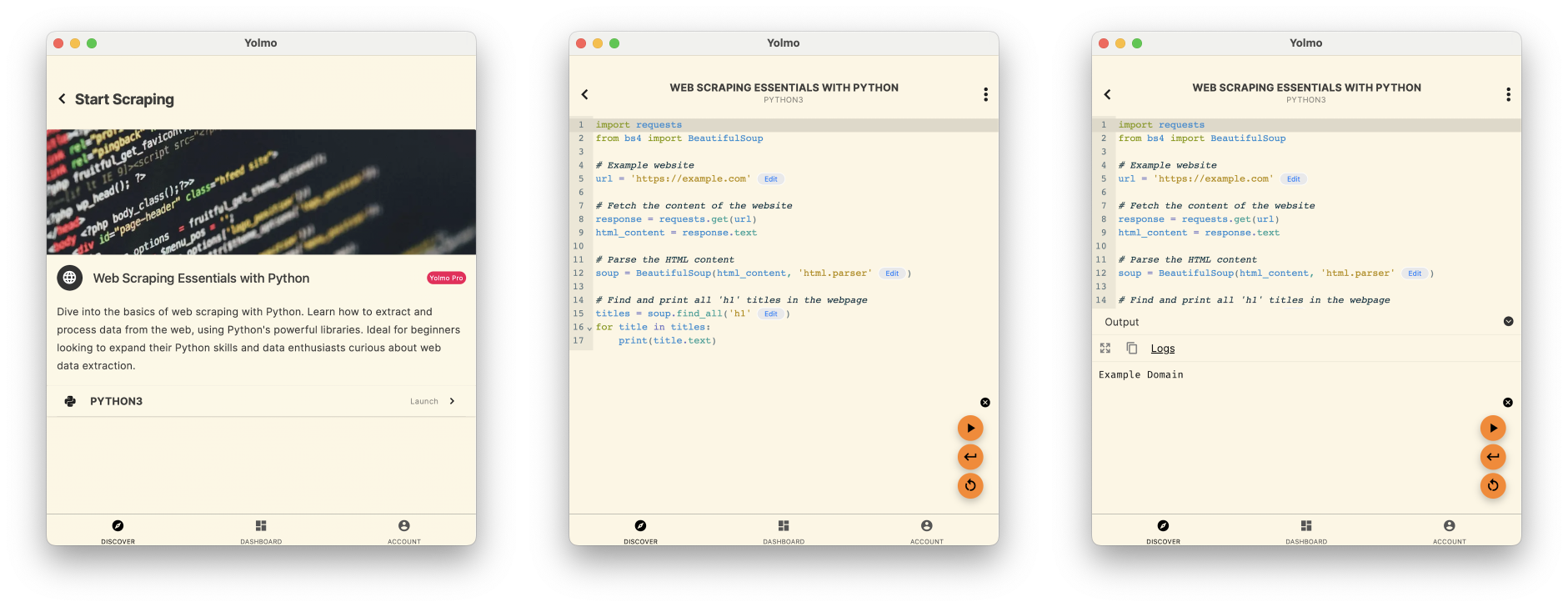
Task: Edit 'html.parser' argument in right window
Action: 1415,273
